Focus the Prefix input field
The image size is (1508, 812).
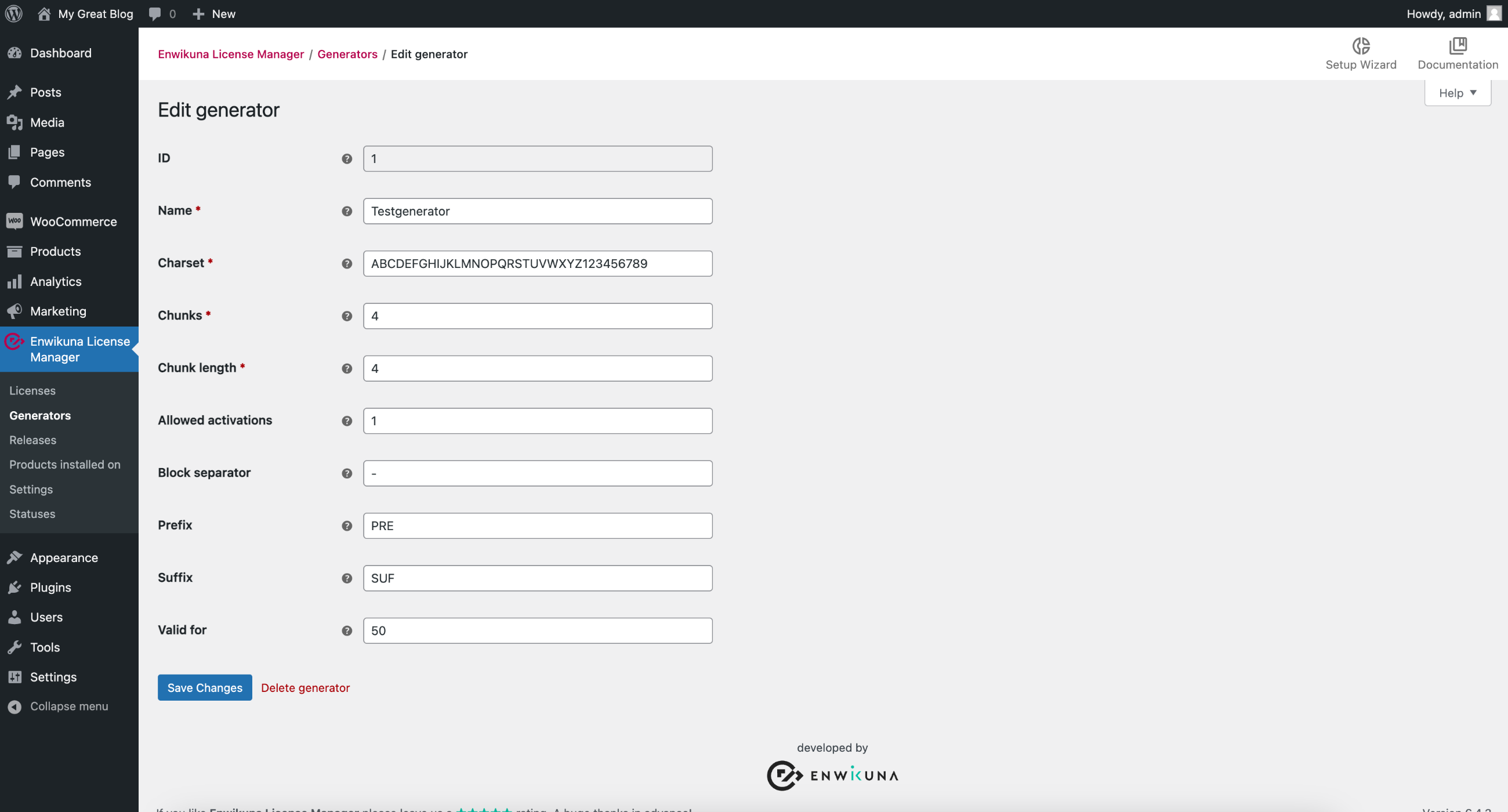tap(538, 525)
